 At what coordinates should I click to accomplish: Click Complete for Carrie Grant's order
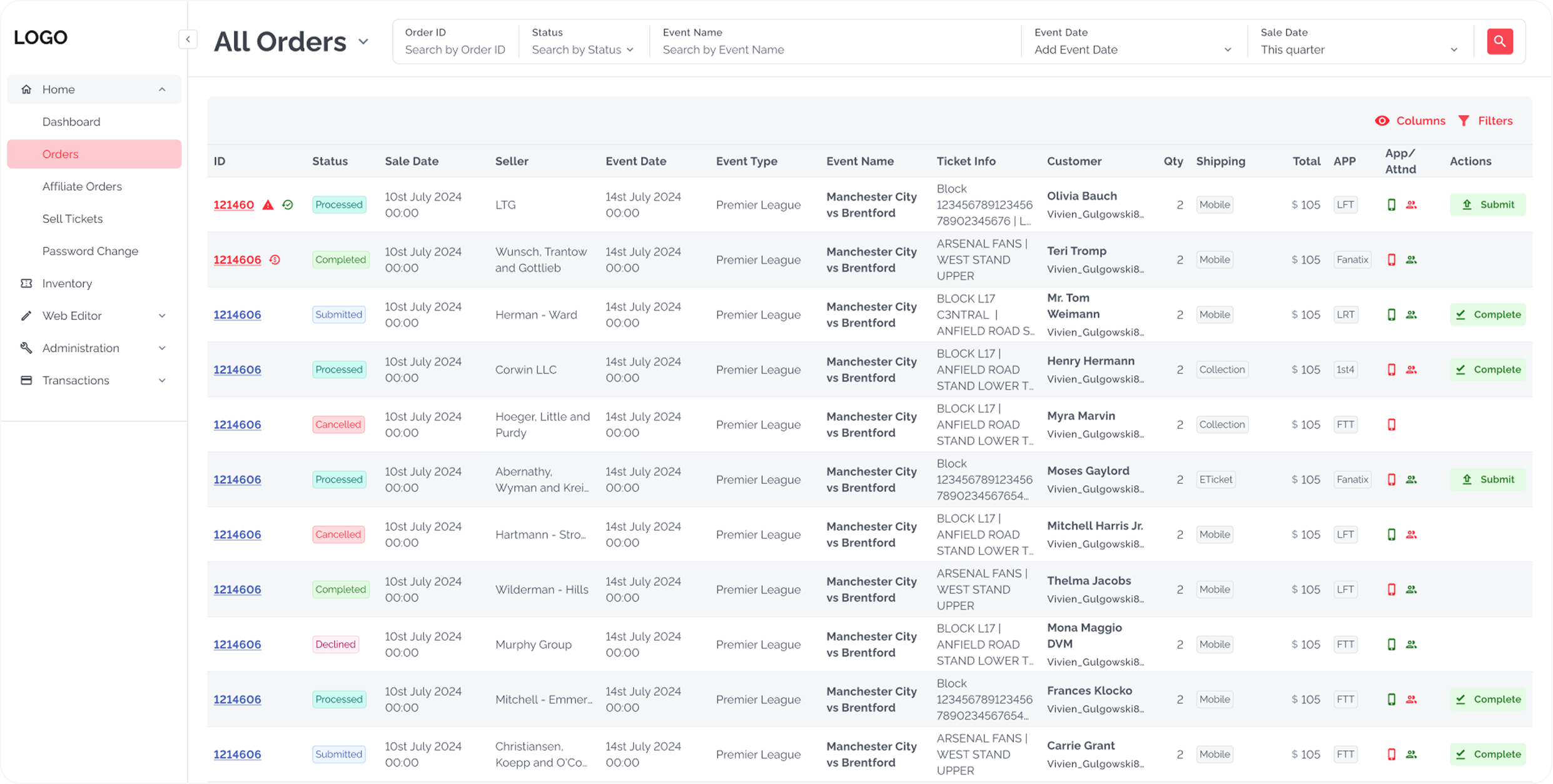[x=1487, y=755]
